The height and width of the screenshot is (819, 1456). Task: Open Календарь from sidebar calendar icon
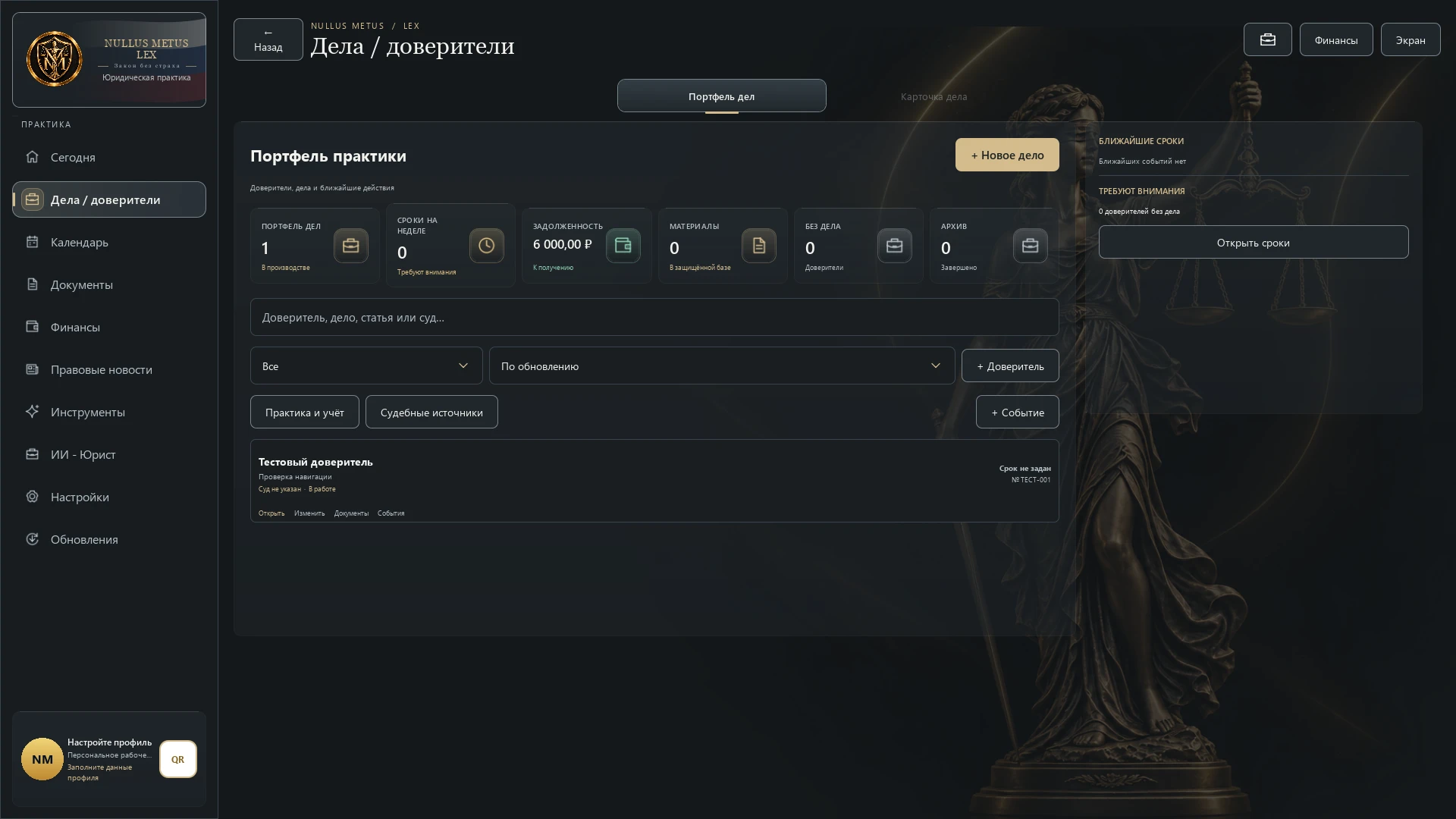(x=32, y=242)
